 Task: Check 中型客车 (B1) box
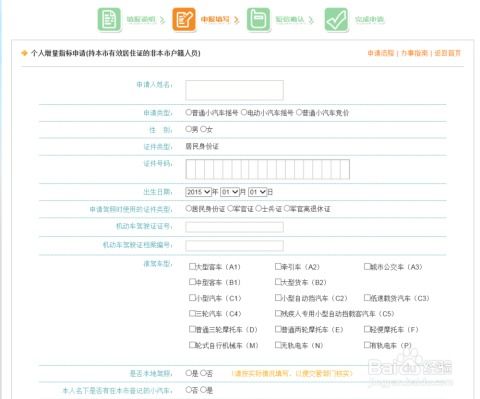pos(192,282)
